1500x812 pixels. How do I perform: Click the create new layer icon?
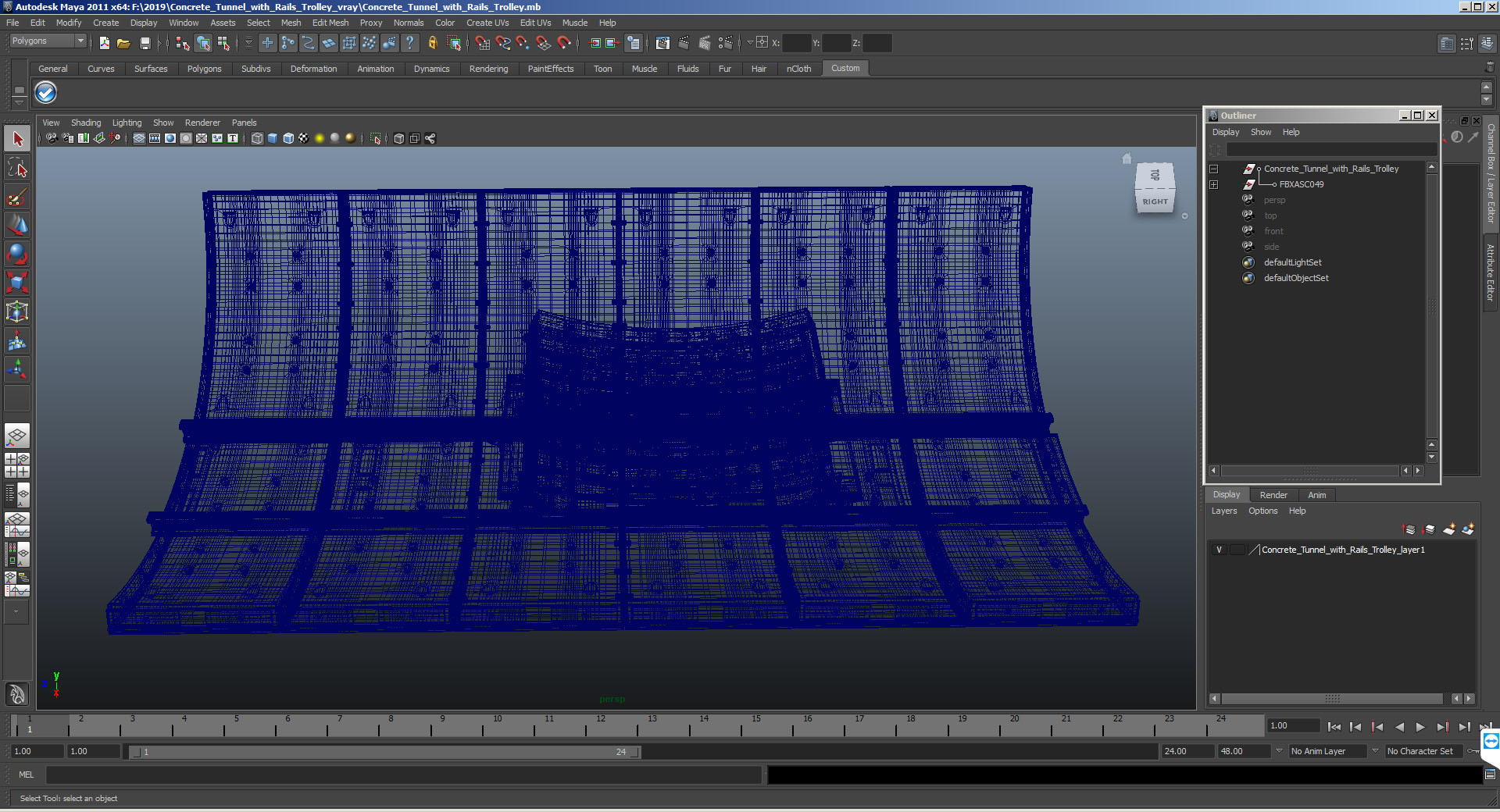[x=1448, y=529]
